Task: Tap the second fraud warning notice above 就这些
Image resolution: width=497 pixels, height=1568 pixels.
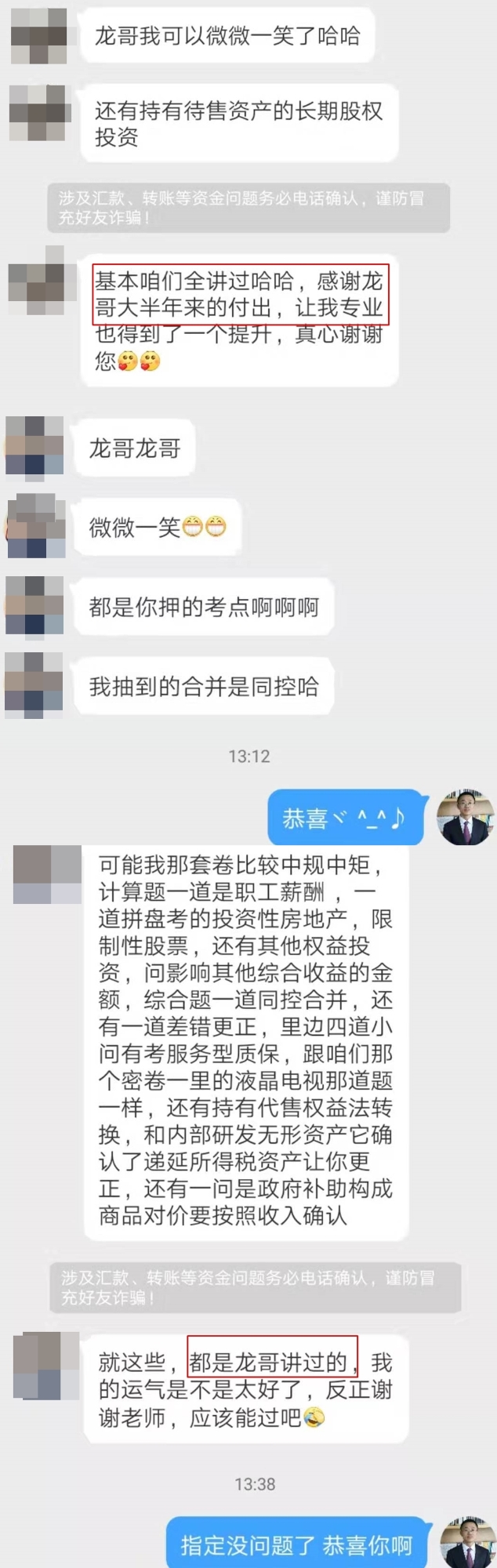Action: [x=255, y=1288]
